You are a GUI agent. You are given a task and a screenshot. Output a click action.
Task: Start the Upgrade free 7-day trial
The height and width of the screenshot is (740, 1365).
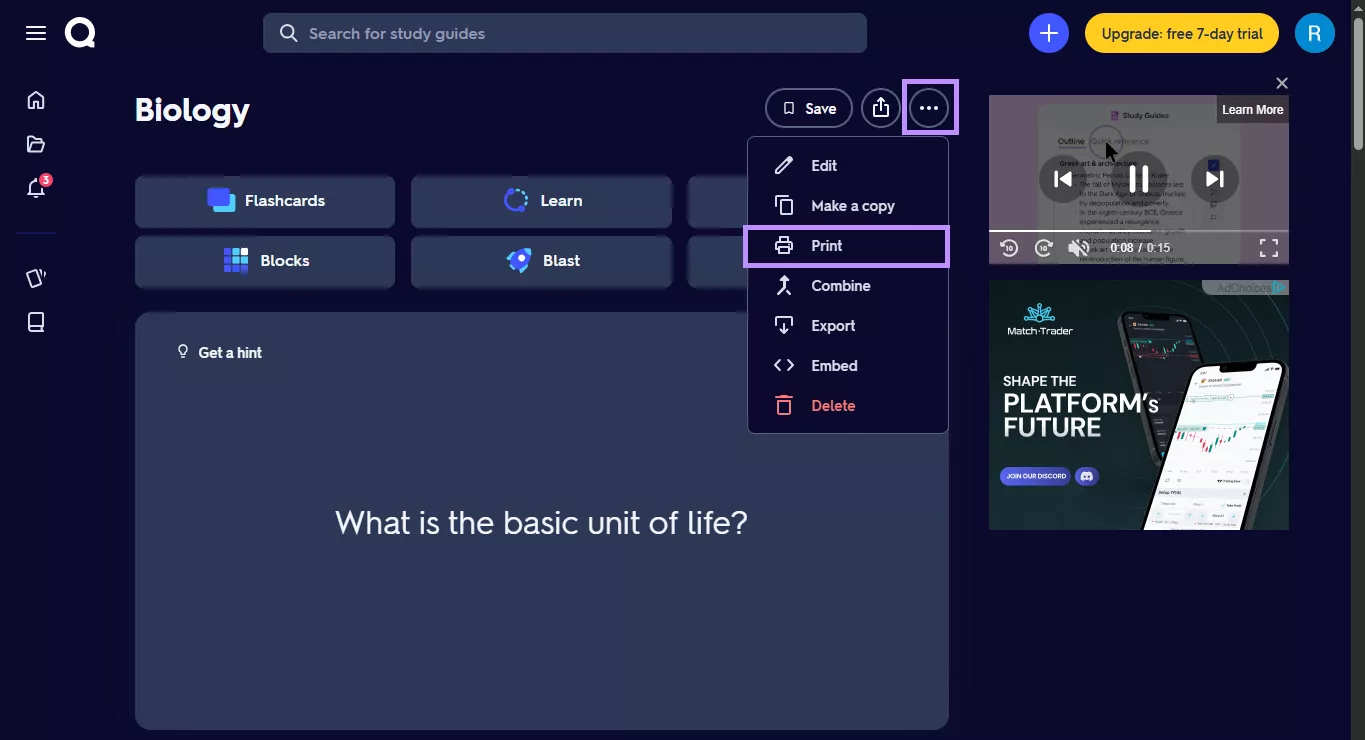[1181, 33]
